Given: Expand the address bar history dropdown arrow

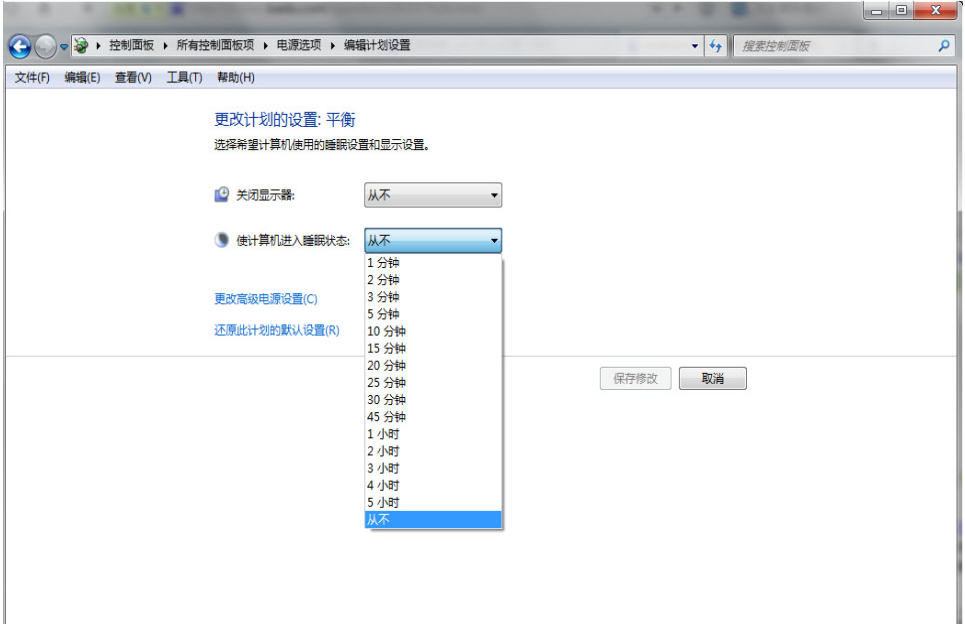Looking at the screenshot, I should pos(695,46).
